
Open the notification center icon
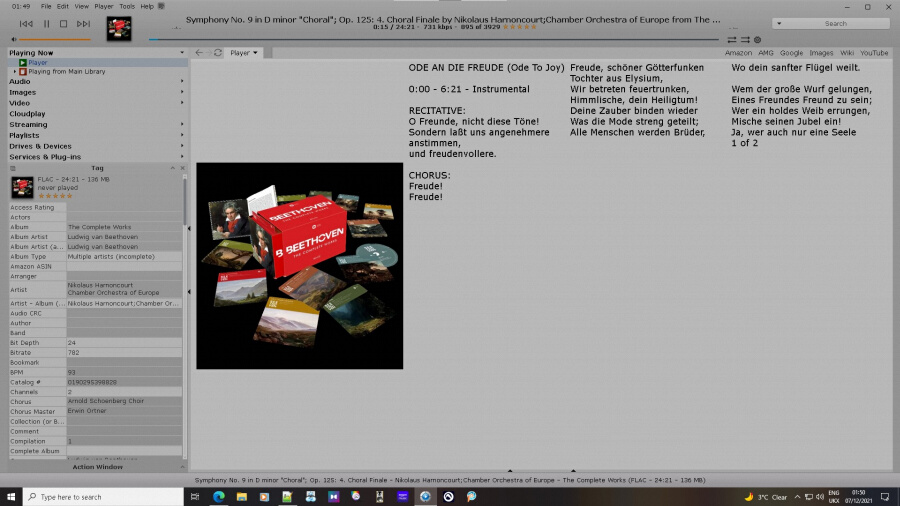pyautogui.click(x=885, y=497)
